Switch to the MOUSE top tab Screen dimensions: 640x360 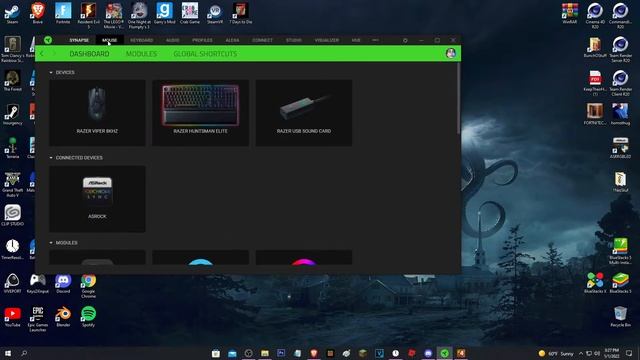coord(109,40)
